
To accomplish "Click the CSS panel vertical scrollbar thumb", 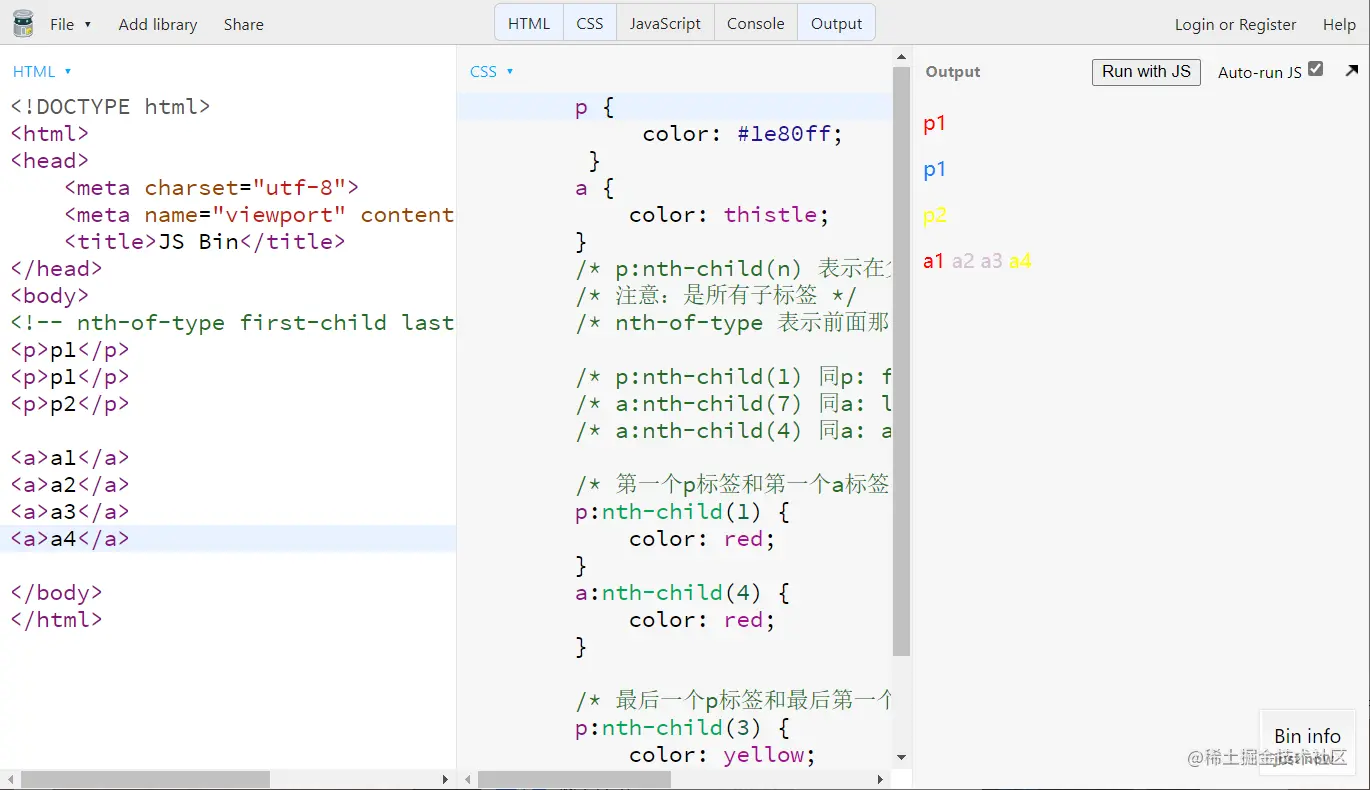I will tap(901, 362).
